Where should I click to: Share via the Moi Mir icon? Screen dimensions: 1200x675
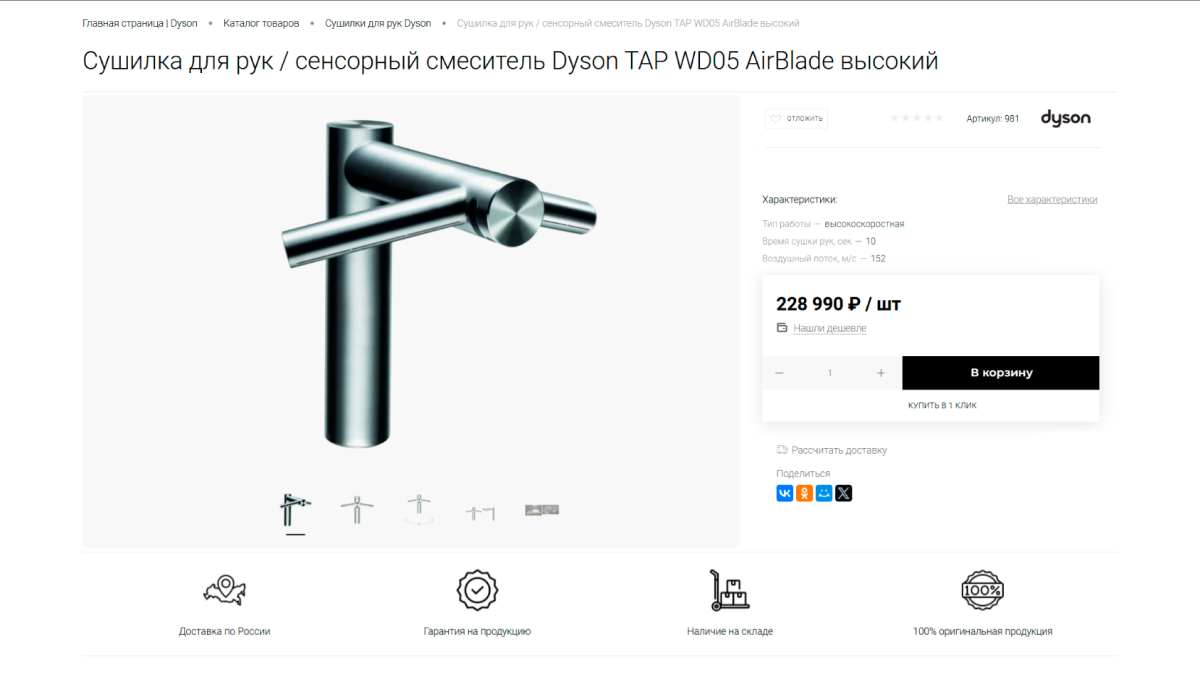(x=824, y=493)
